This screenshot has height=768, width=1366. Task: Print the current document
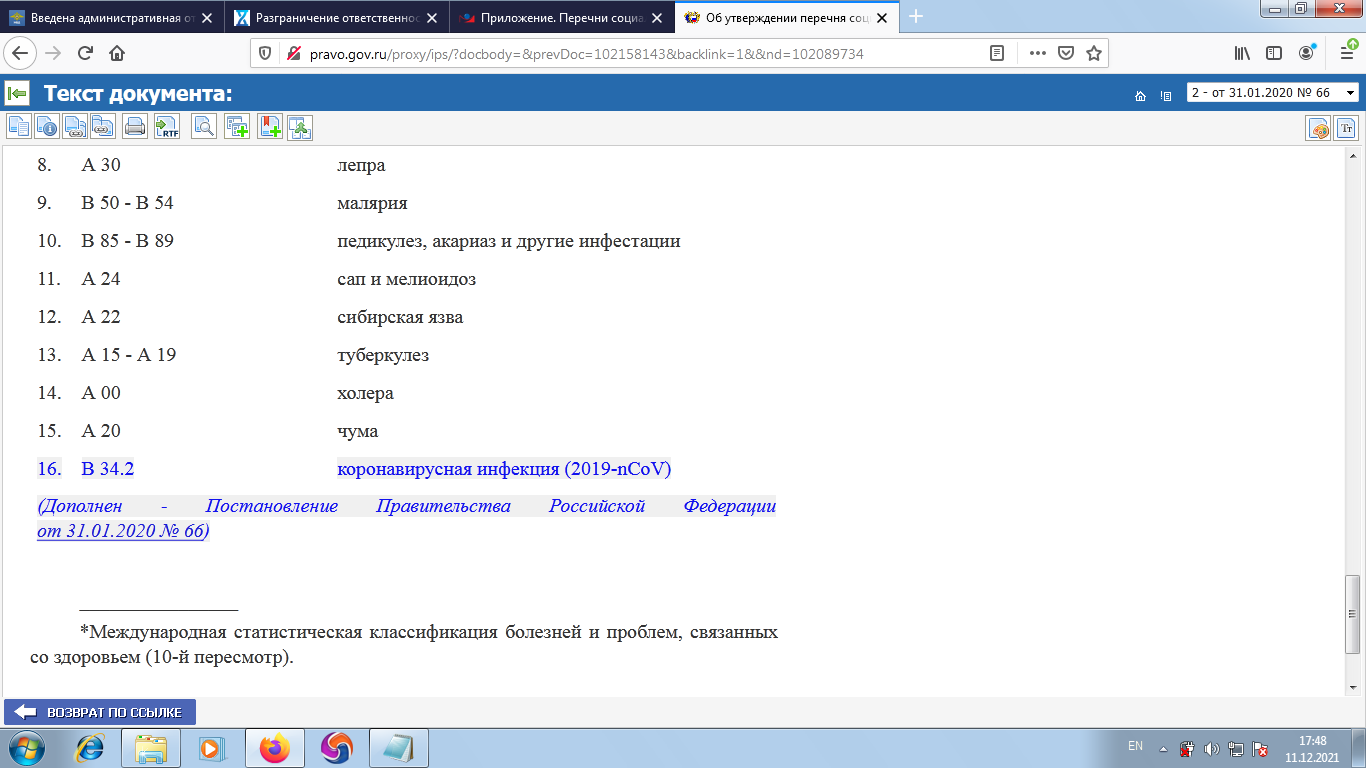(x=137, y=127)
